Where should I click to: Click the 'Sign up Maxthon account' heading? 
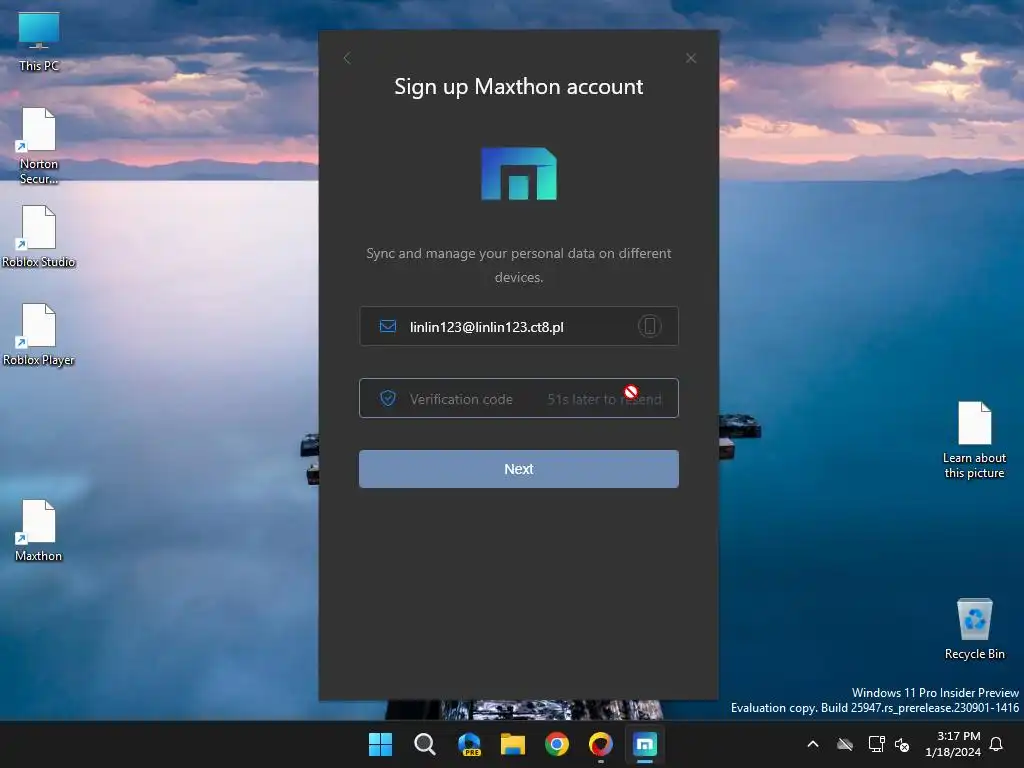(x=519, y=86)
